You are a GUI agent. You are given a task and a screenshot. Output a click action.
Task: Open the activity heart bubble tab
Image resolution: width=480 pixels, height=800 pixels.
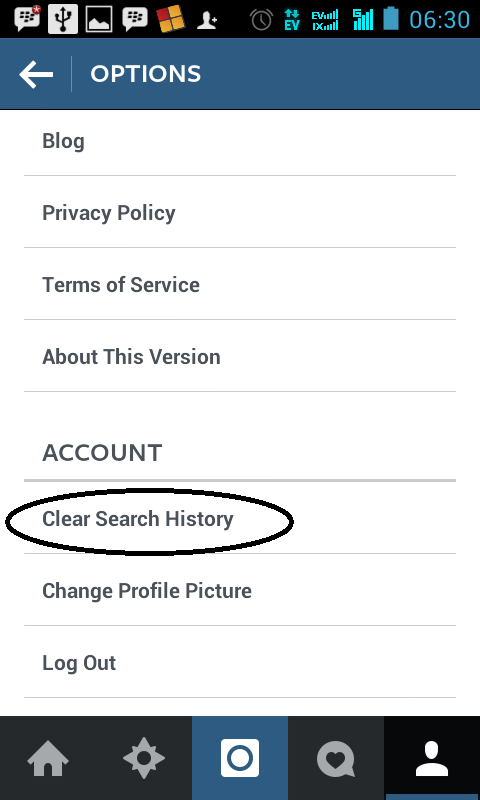click(x=336, y=758)
